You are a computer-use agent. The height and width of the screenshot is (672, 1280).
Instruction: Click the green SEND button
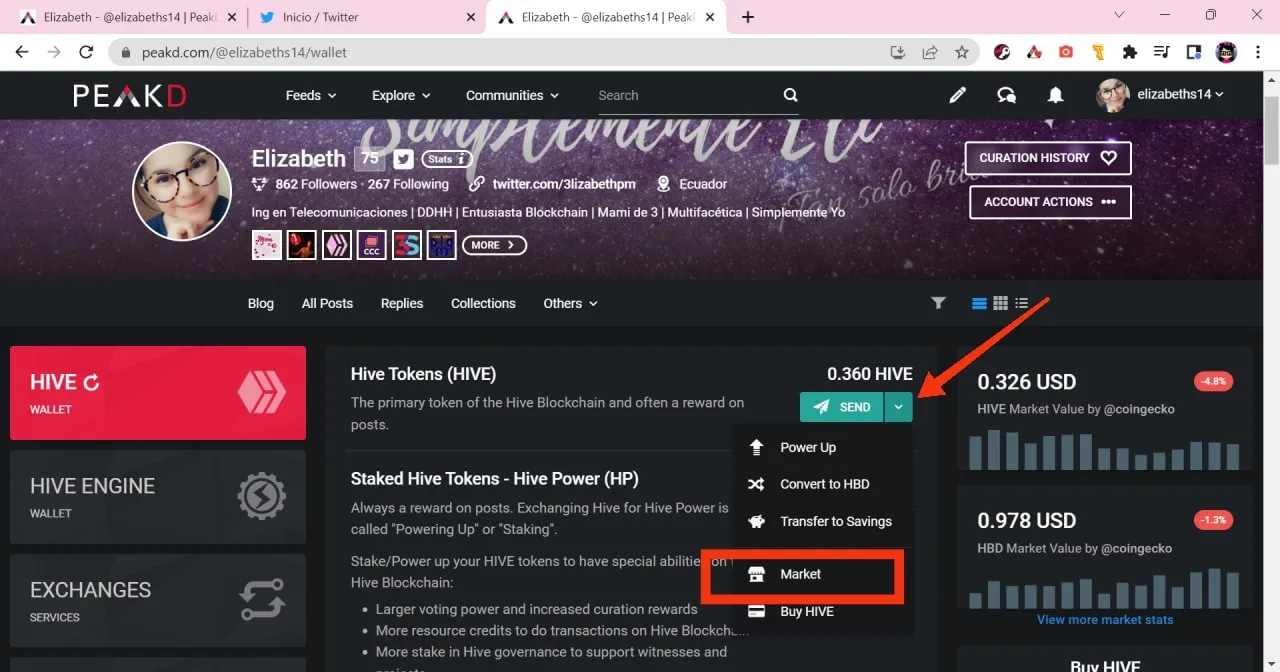tap(842, 407)
